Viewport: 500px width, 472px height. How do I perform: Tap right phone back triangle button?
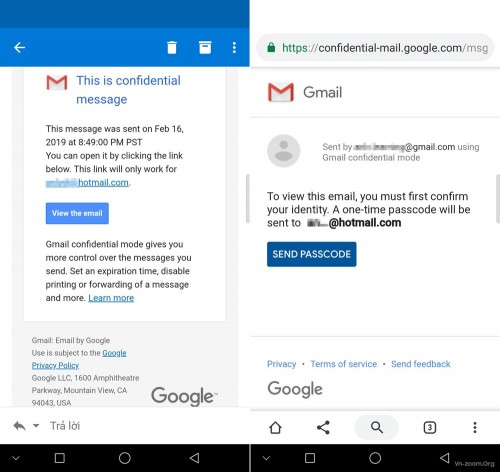444,458
